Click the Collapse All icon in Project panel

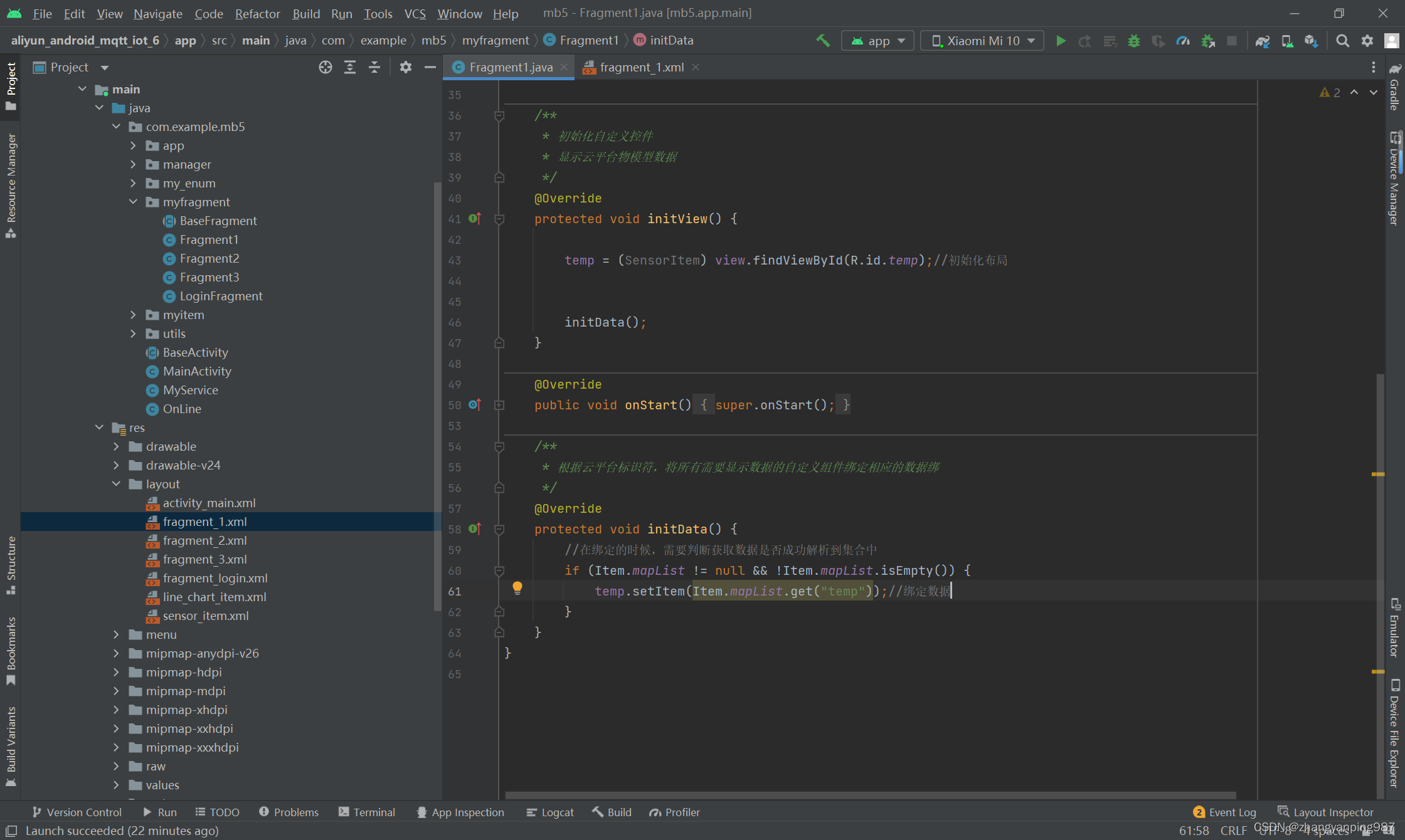click(x=374, y=67)
